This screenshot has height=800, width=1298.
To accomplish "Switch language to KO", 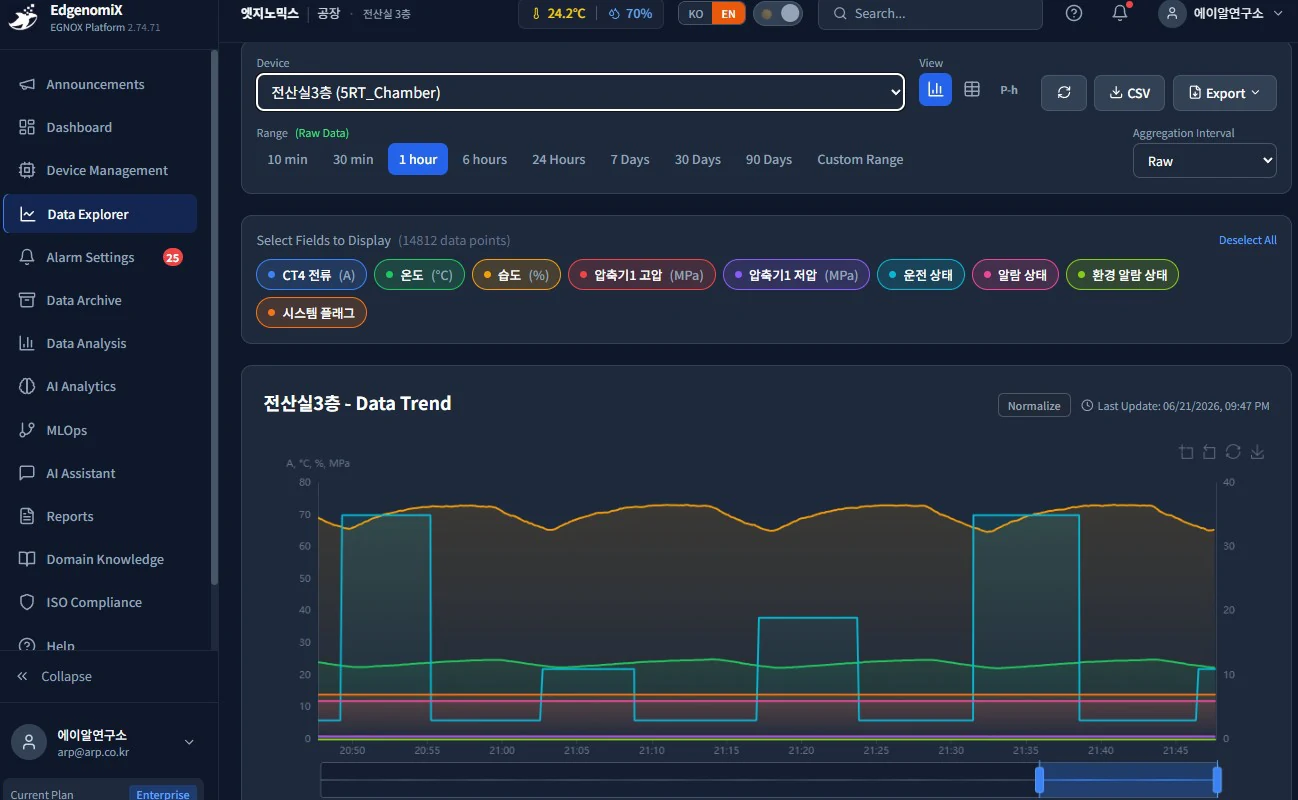I will pyautogui.click(x=695, y=14).
